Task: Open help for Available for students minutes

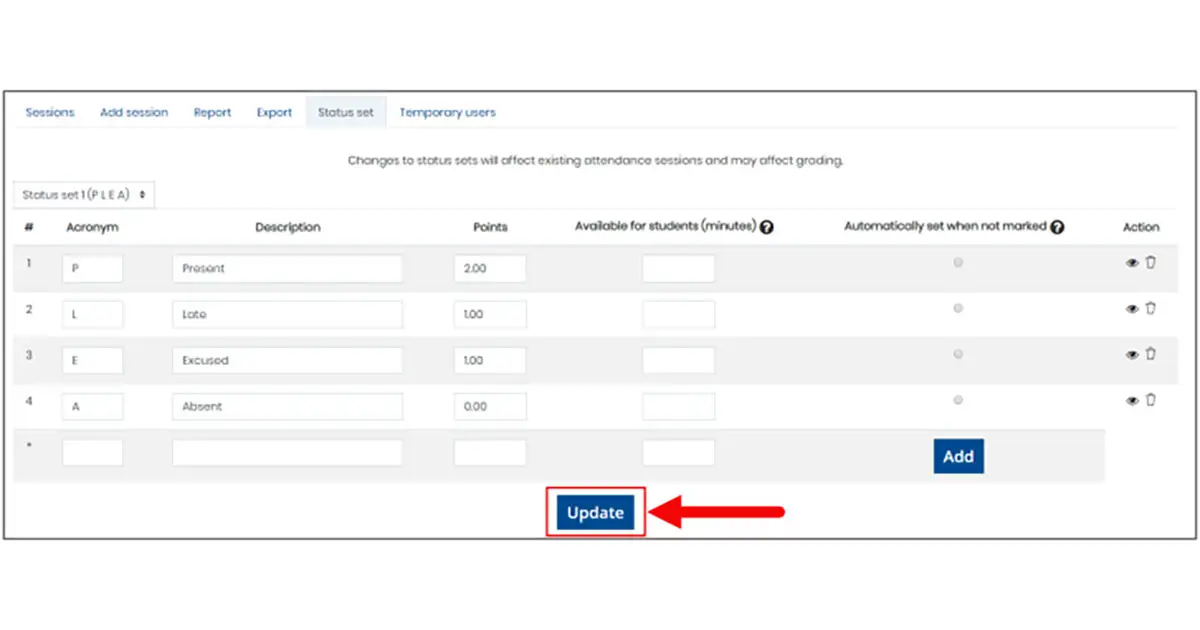Action: (767, 225)
